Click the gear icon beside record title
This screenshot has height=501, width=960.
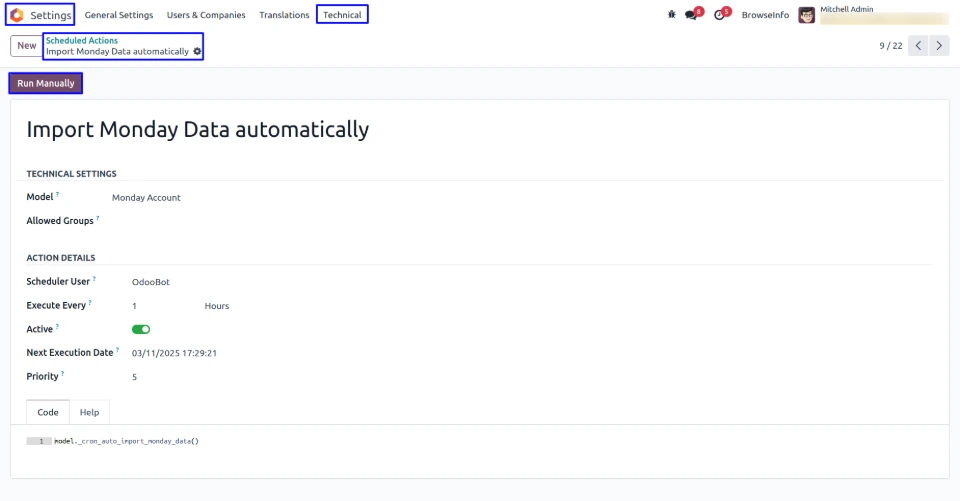[197, 51]
